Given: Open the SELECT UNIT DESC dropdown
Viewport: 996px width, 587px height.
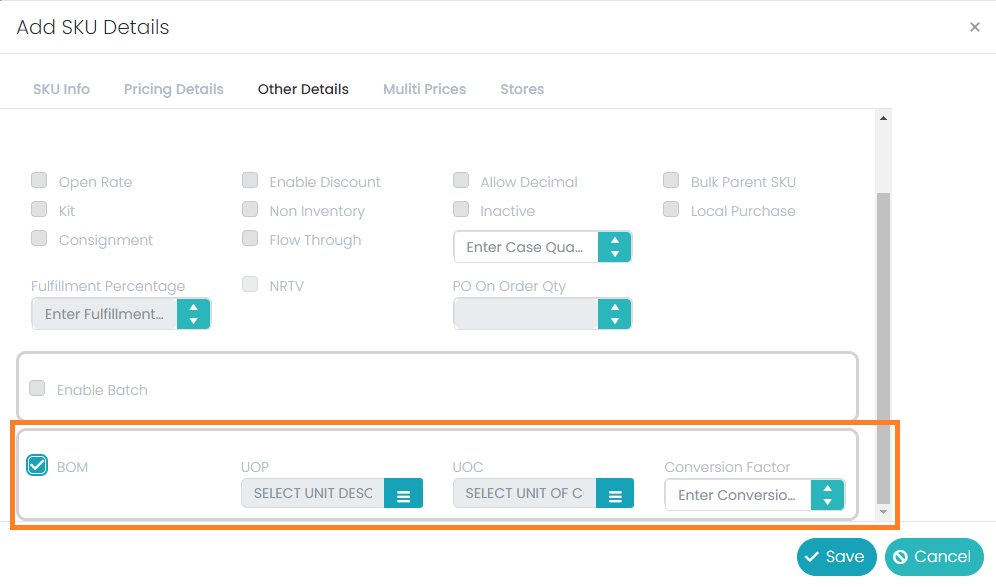Looking at the screenshot, I should tap(313, 494).
